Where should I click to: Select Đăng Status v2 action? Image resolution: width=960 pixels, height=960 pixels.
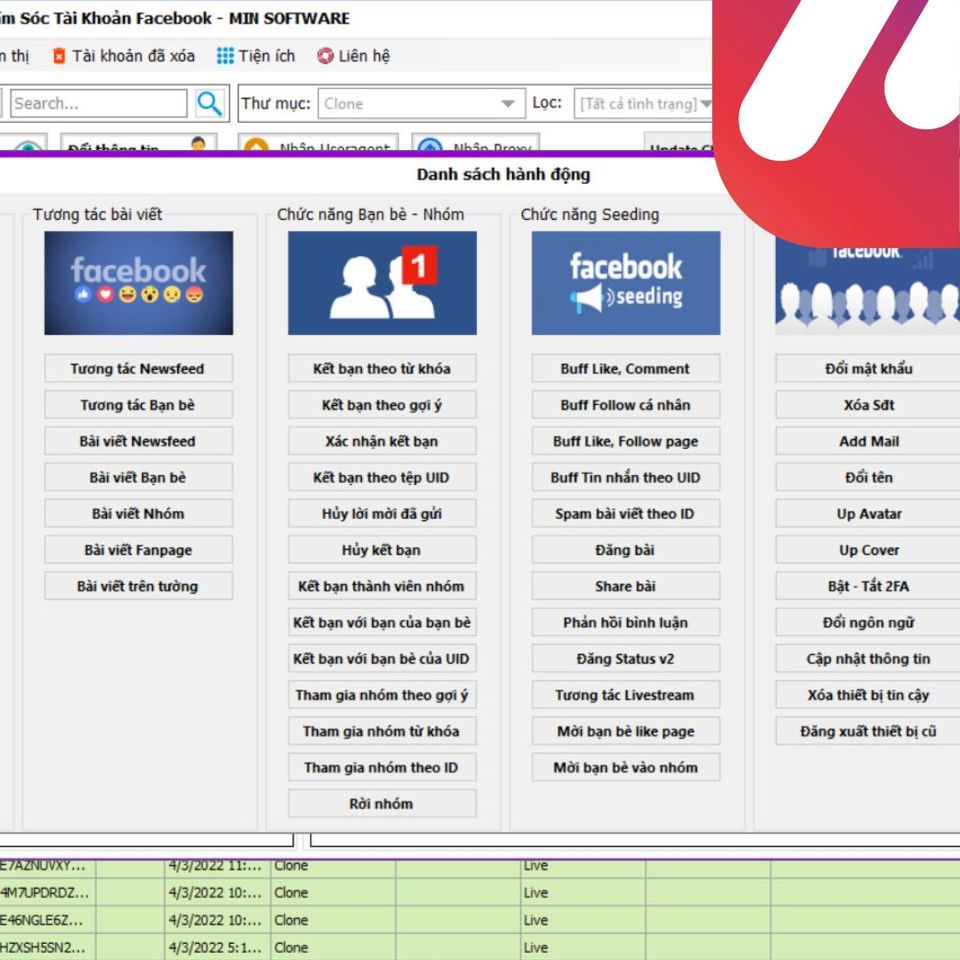point(626,658)
